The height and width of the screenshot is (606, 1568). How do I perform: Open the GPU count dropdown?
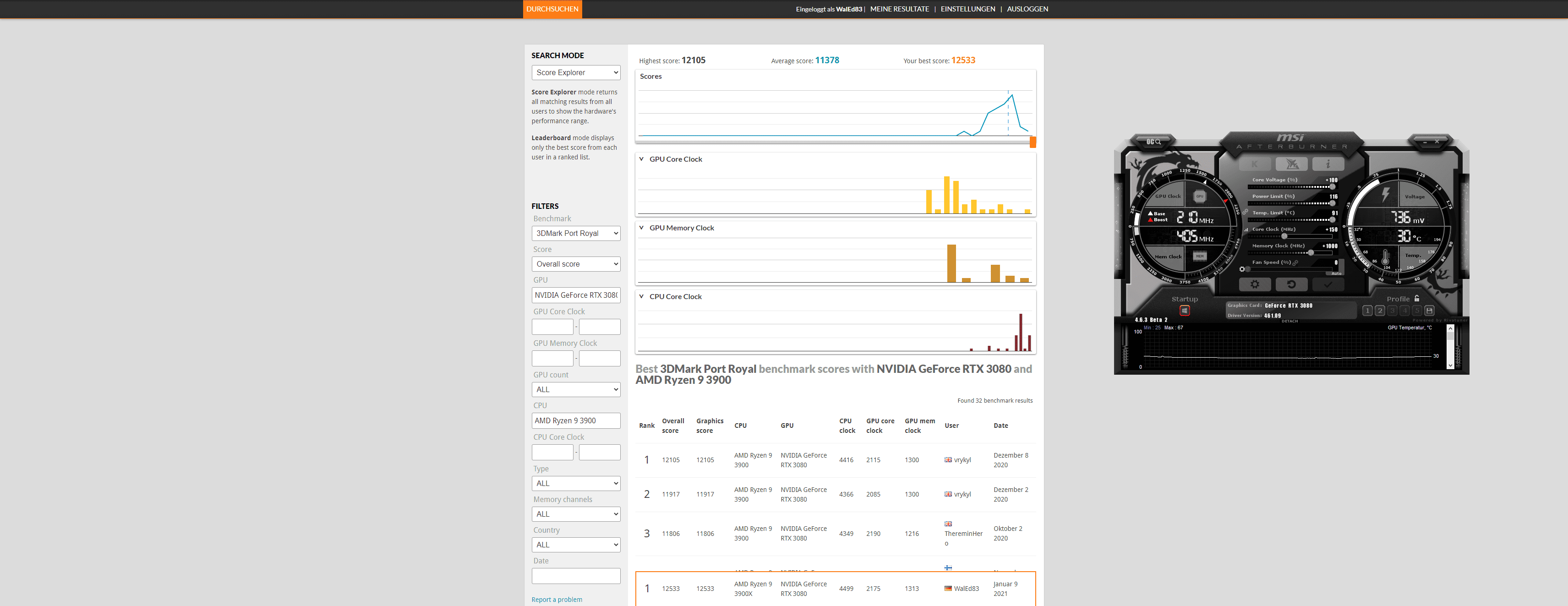[x=576, y=389]
